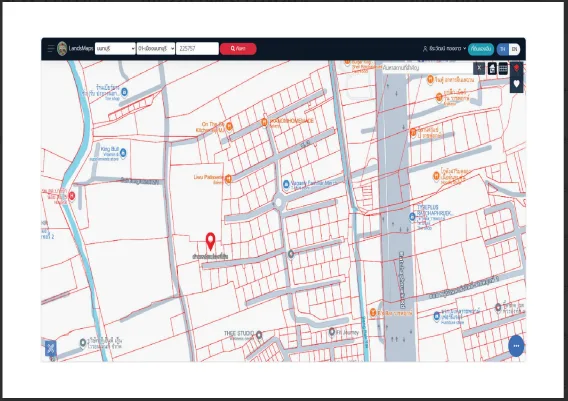Click the LandsMaps emblem logo
The image size is (568, 401).
[x=62, y=49]
